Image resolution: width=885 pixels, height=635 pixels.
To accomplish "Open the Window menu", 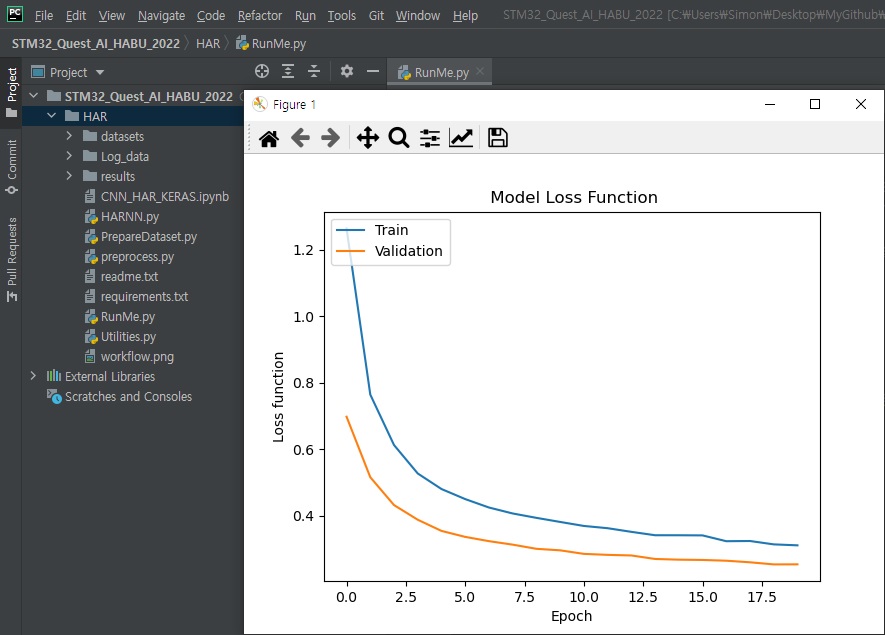I will 418,15.
